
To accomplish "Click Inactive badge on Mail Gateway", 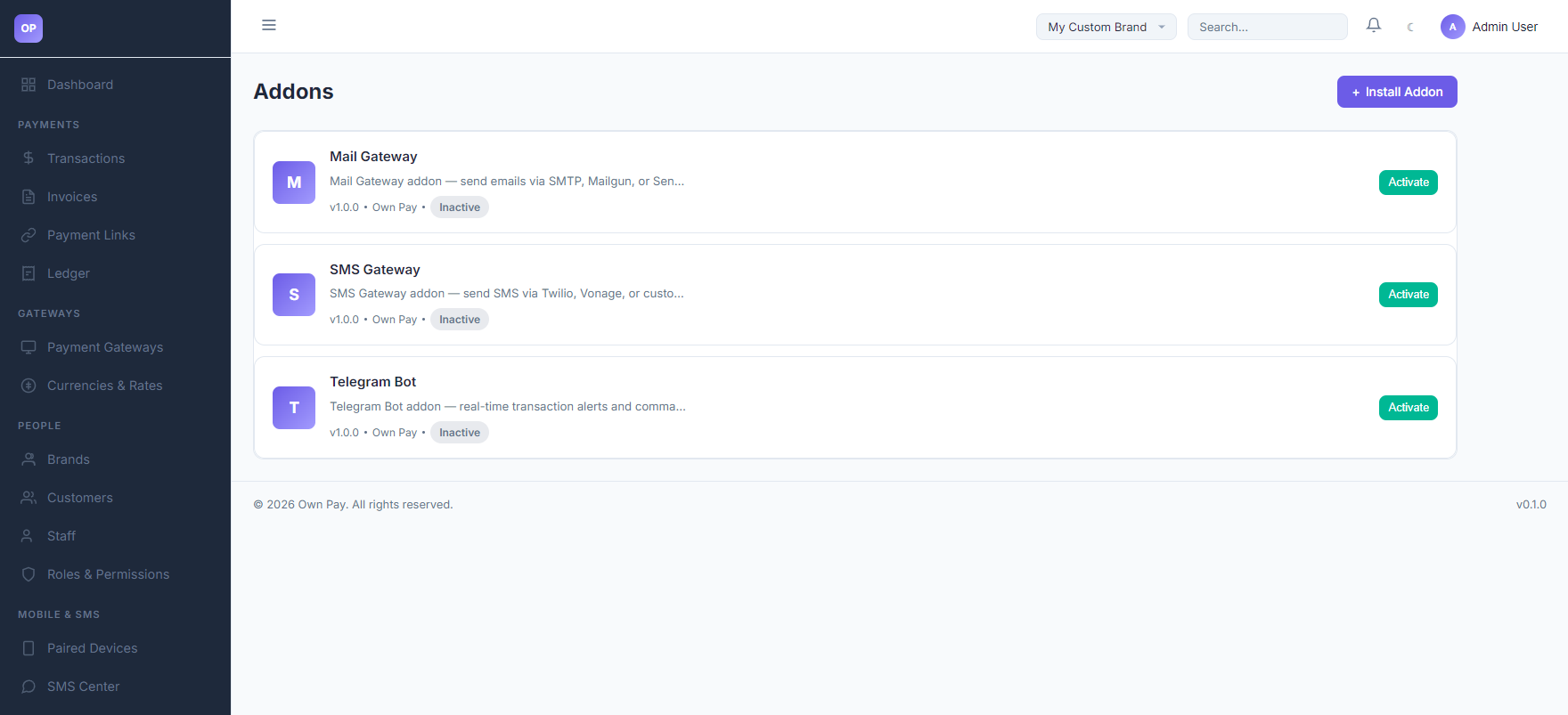I will 460,207.
